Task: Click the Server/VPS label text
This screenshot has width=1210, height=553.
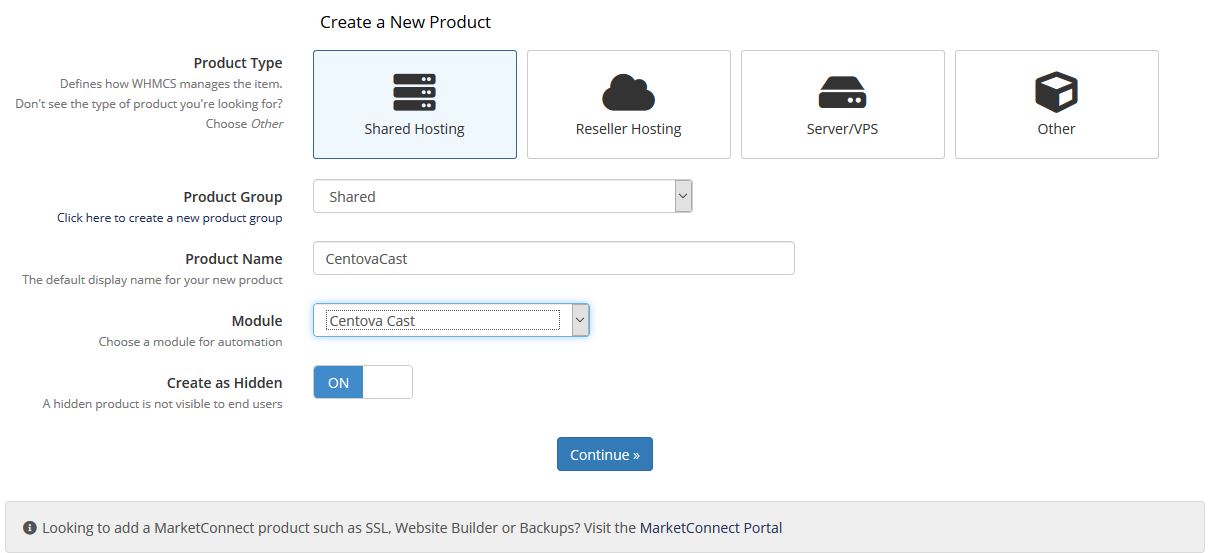Action: (842, 129)
